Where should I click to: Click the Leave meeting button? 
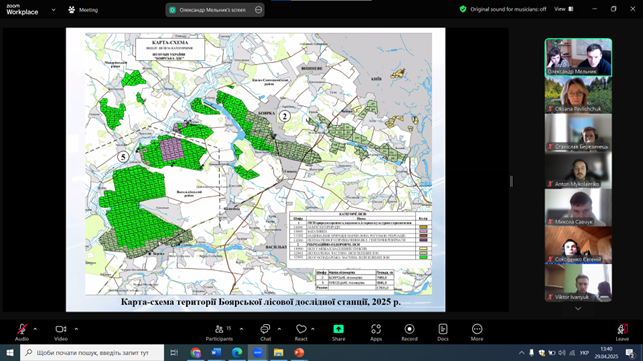[x=622, y=332]
